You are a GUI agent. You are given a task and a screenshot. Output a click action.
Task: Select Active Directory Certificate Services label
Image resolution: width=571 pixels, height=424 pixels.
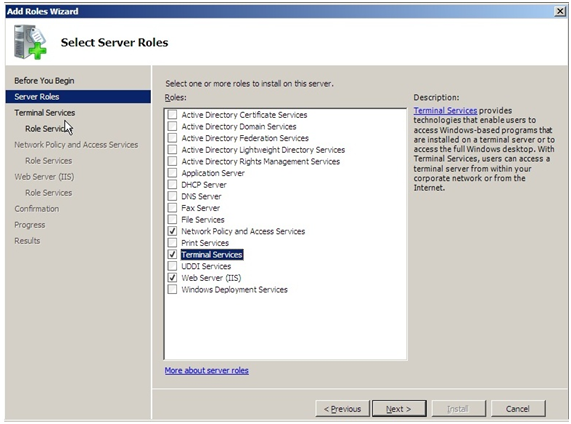244,115
